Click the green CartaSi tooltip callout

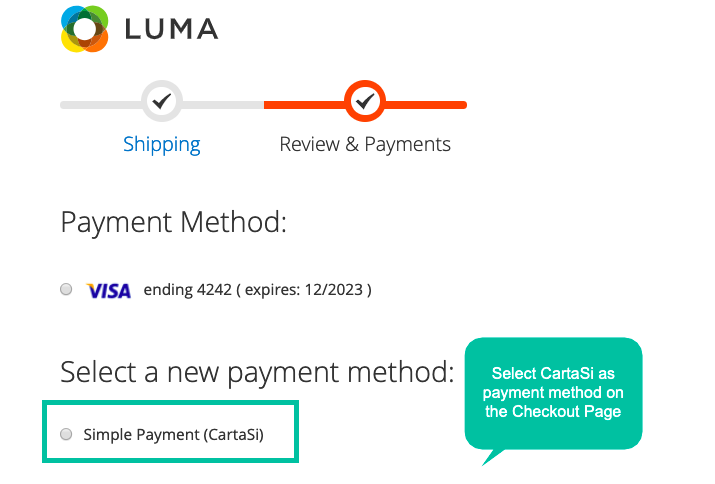coord(553,393)
